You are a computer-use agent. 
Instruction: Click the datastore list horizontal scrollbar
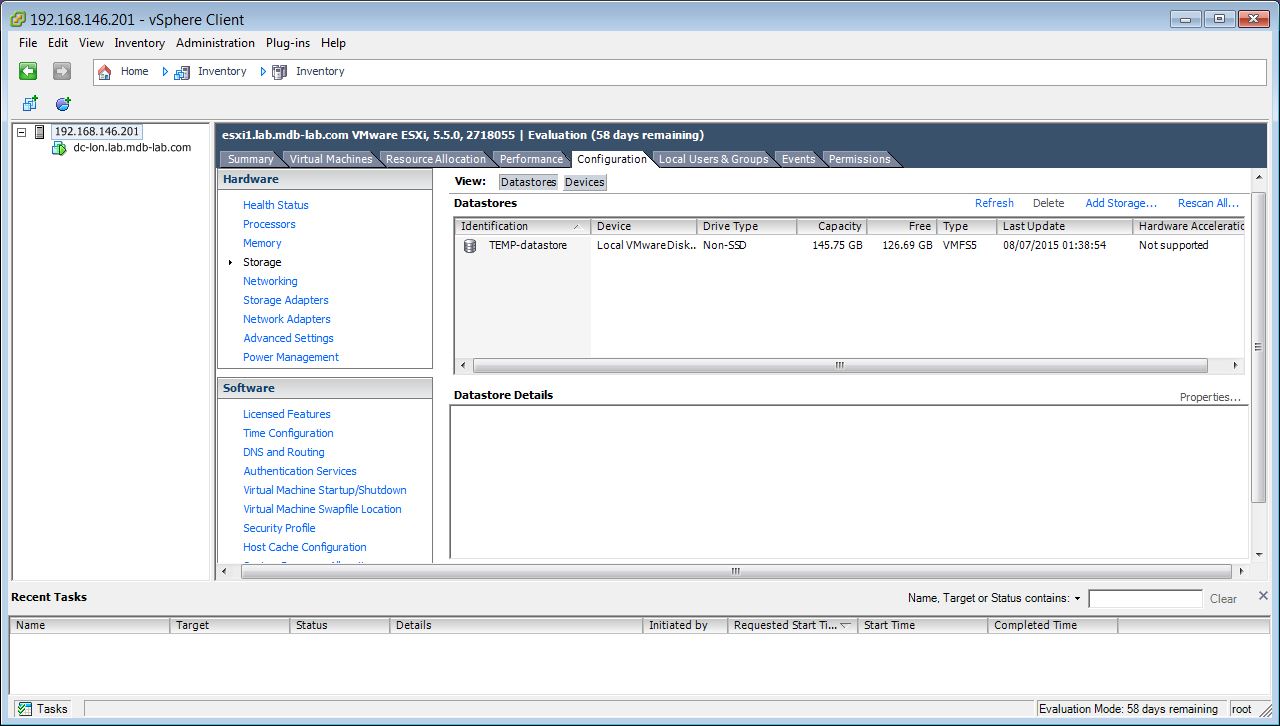click(x=840, y=366)
